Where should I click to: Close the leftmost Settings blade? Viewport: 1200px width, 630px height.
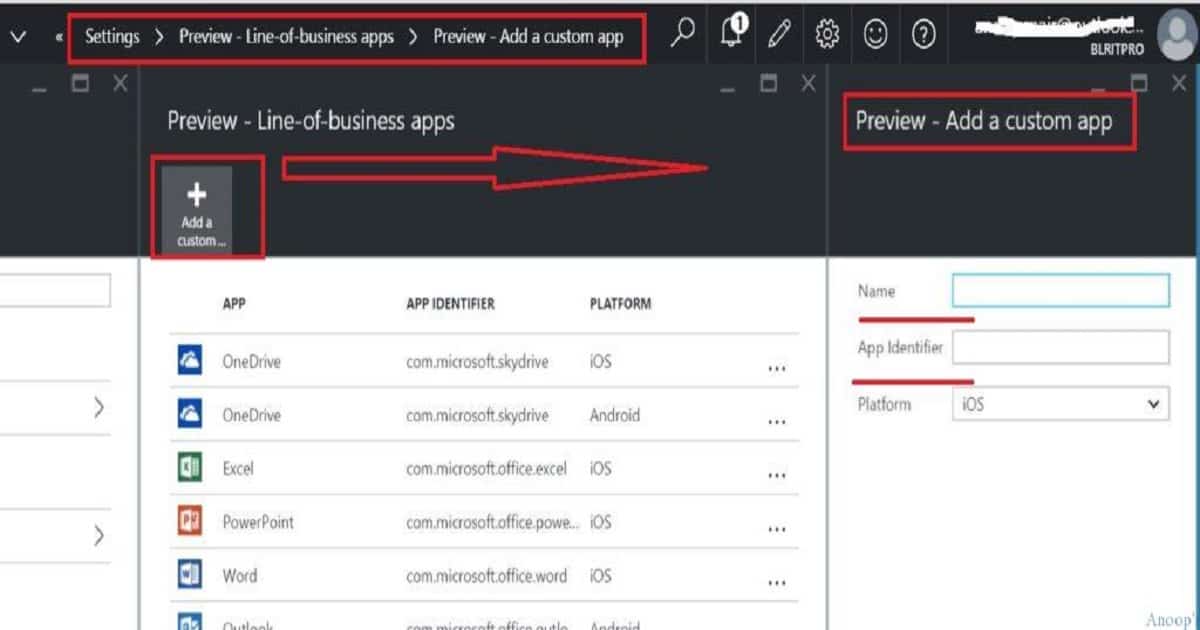point(120,84)
